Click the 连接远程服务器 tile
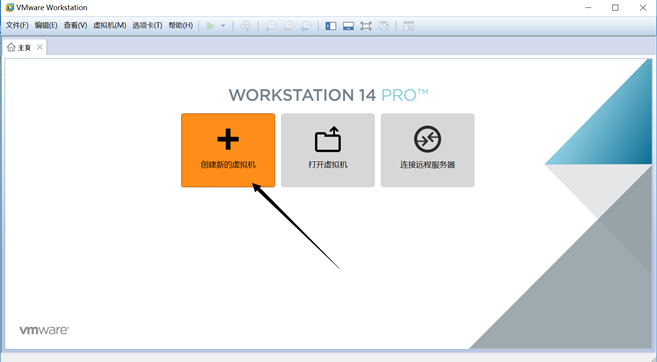 [x=427, y=150]
